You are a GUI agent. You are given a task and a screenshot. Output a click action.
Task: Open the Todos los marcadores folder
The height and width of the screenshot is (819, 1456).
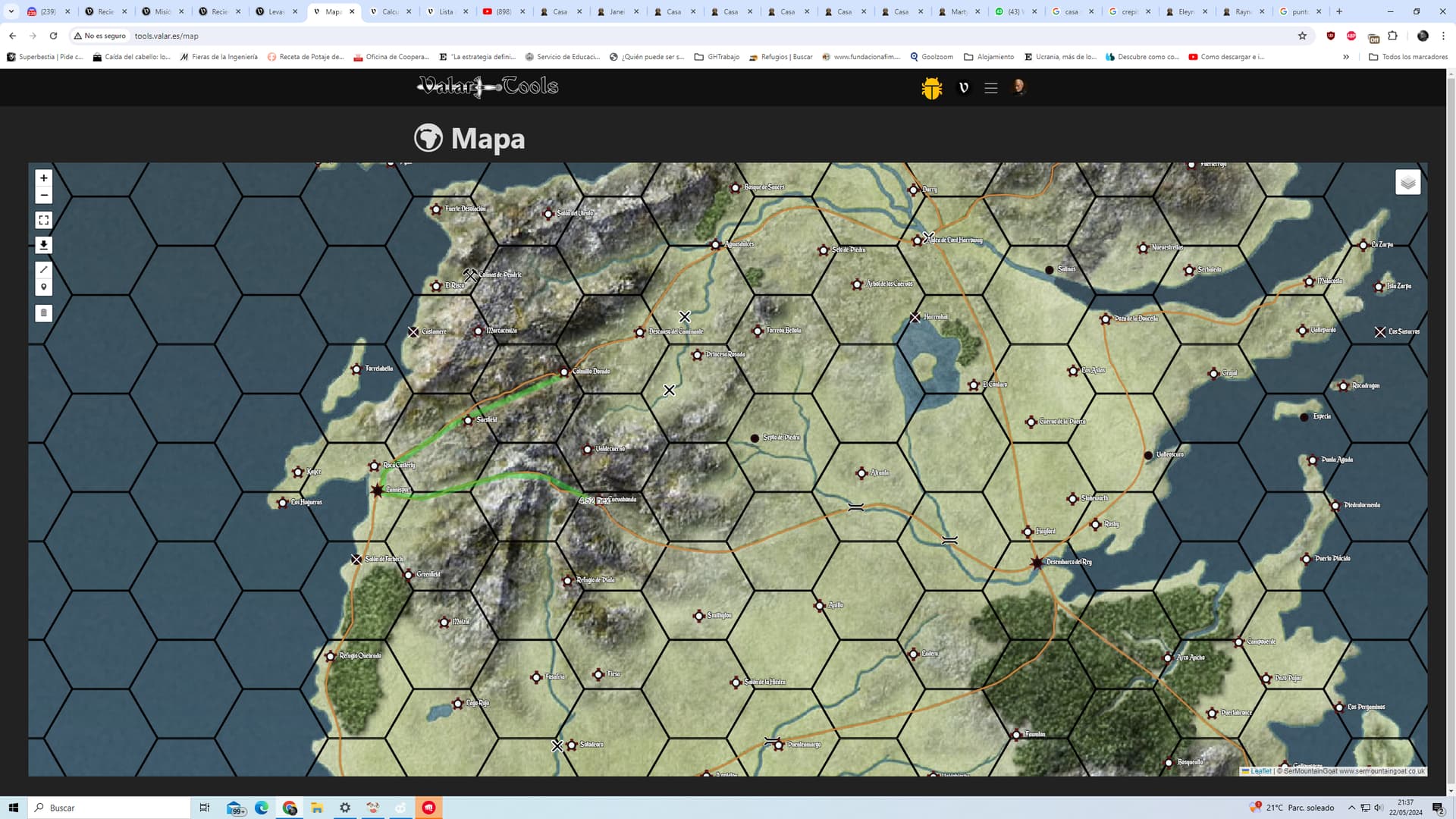(x=1407, y=57)
